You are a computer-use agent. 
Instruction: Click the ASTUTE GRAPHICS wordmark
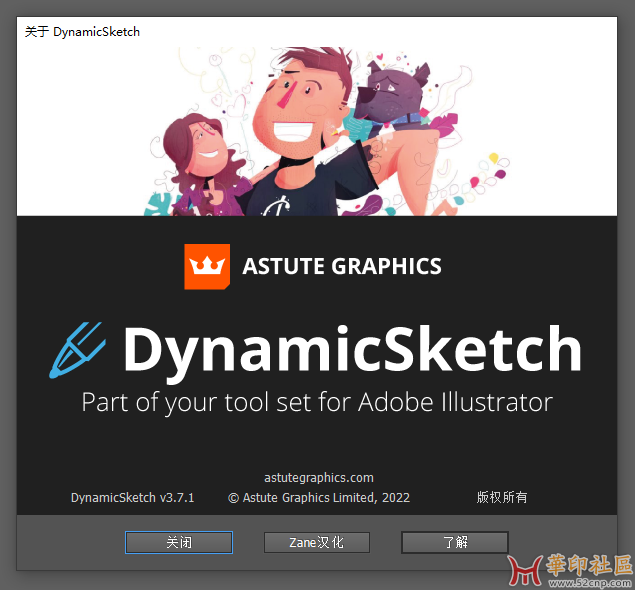[x=342, y=266]
